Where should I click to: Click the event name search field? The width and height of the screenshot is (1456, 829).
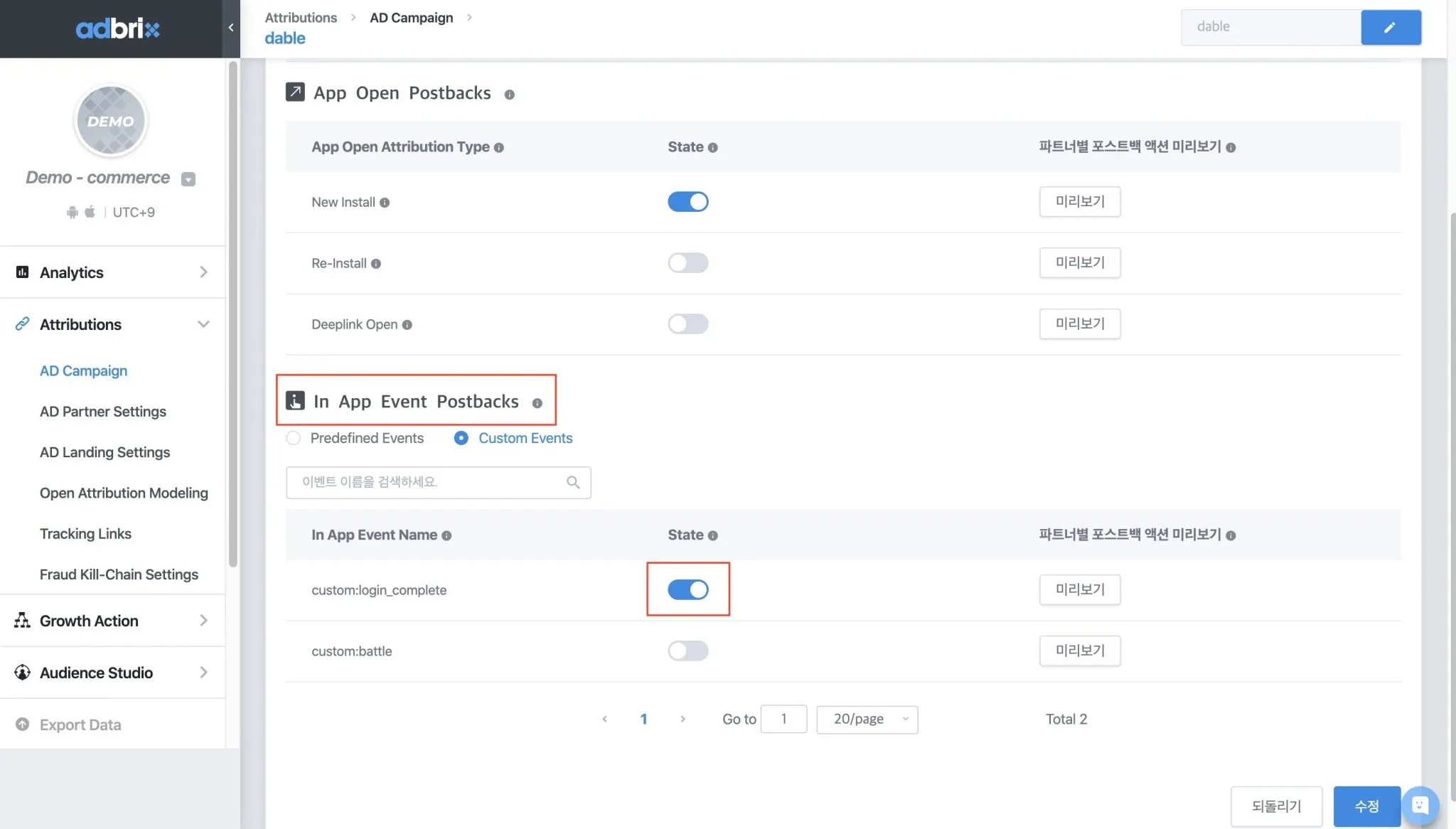[x=427, y=483]
